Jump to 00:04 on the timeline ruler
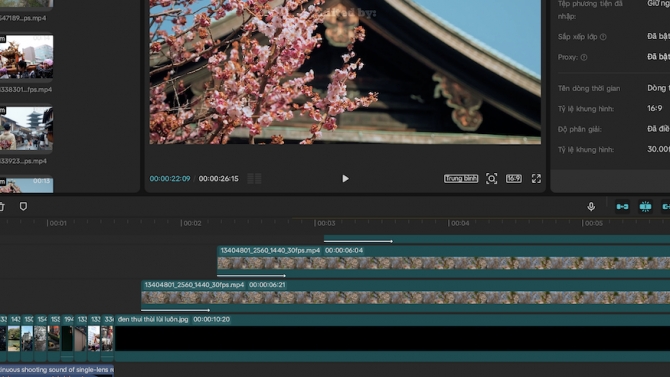Viewport: 670px width, 377px height. 459,223
